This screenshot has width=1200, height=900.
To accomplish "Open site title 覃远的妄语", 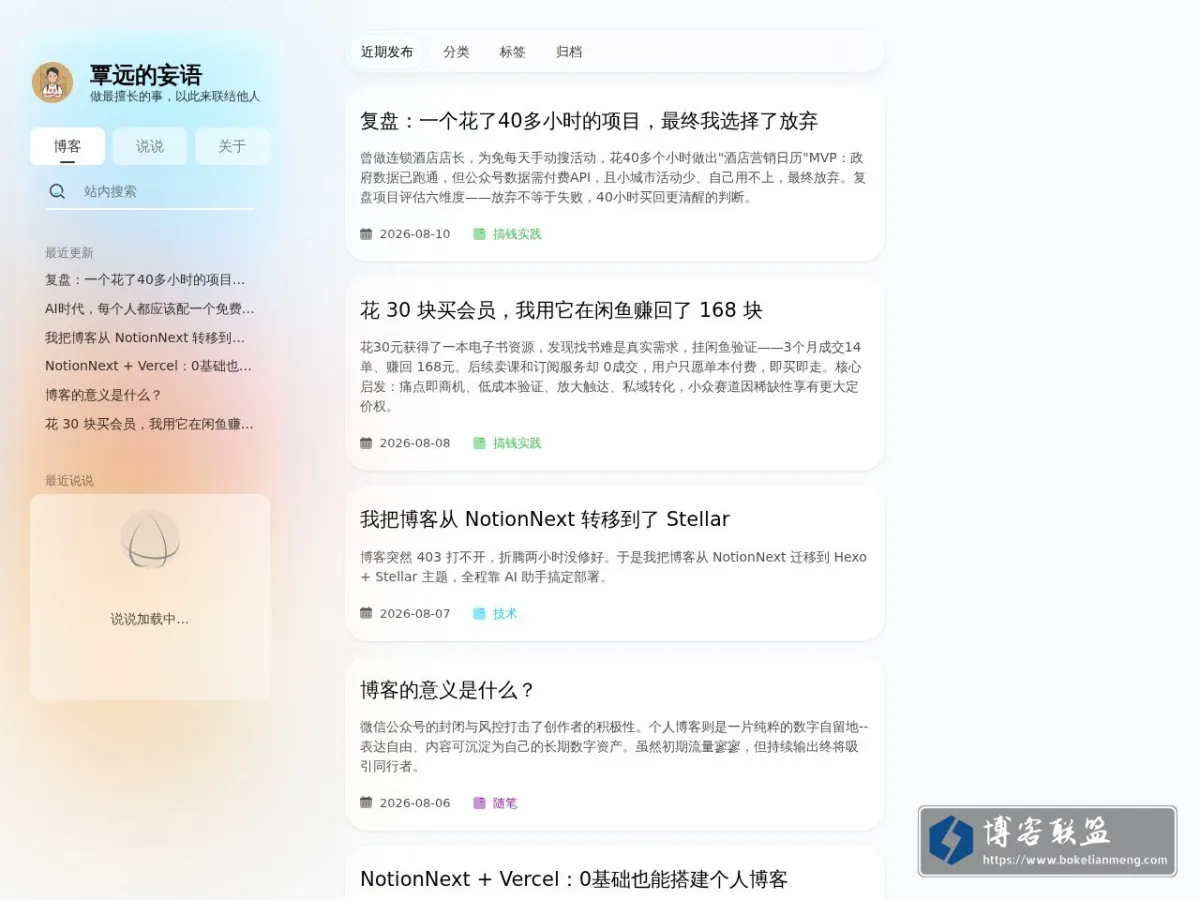I will (145, 75).
